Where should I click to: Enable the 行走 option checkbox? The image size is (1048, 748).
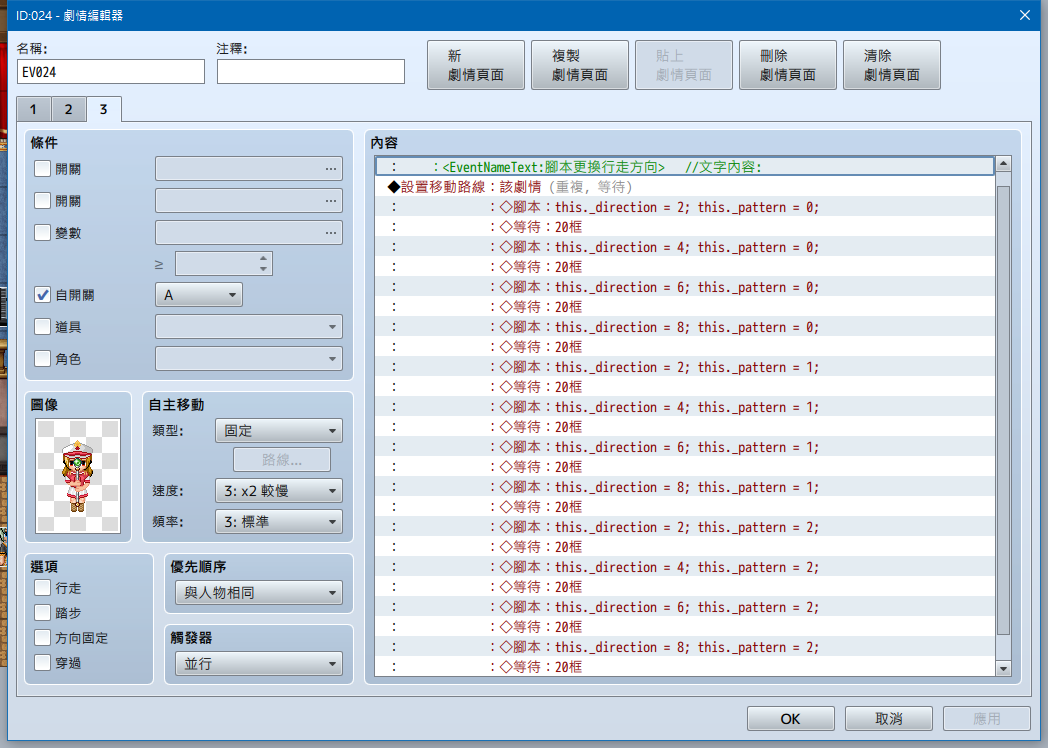coord(42,588)
